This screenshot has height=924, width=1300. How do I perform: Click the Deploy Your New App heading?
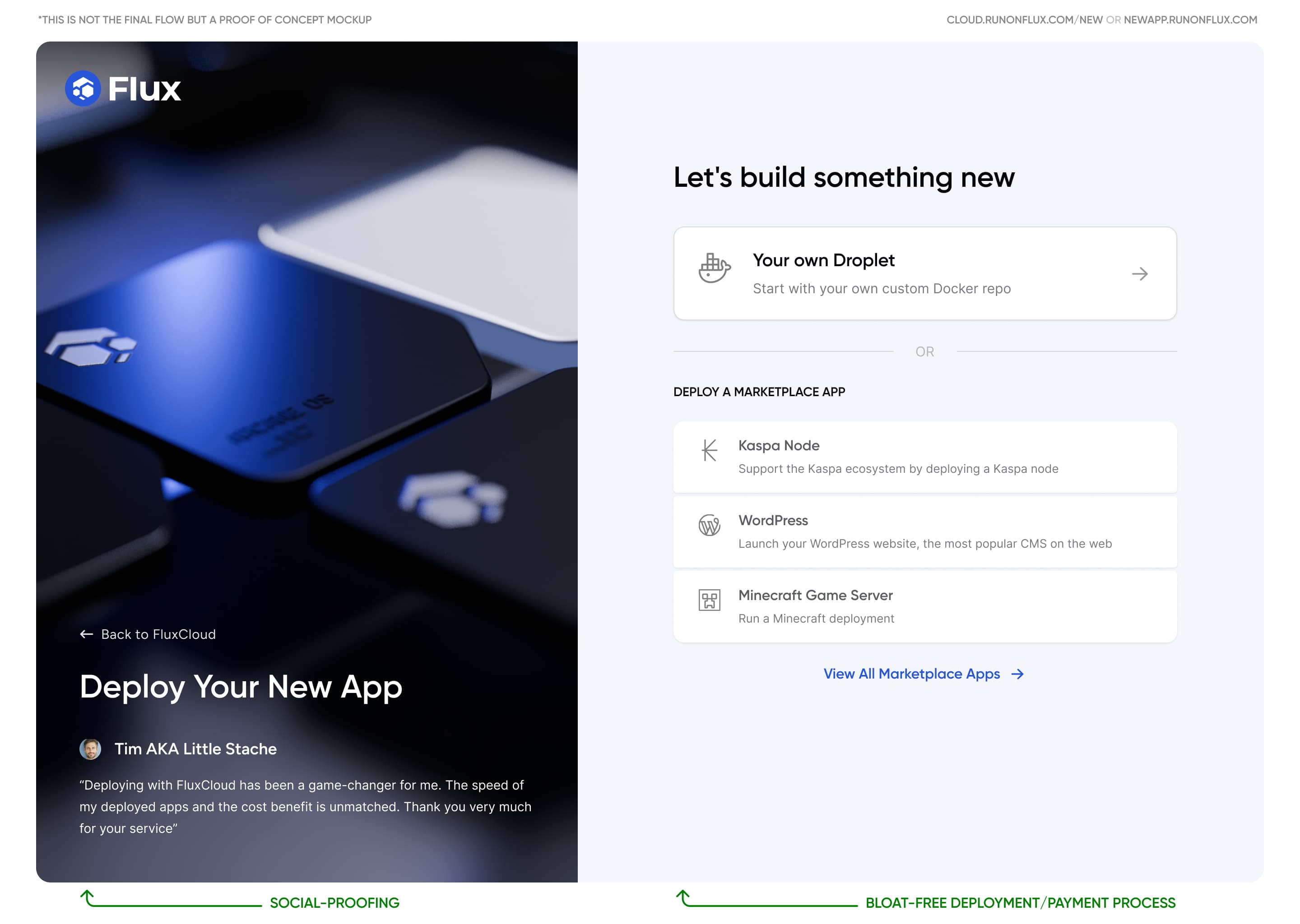[241, 687]
